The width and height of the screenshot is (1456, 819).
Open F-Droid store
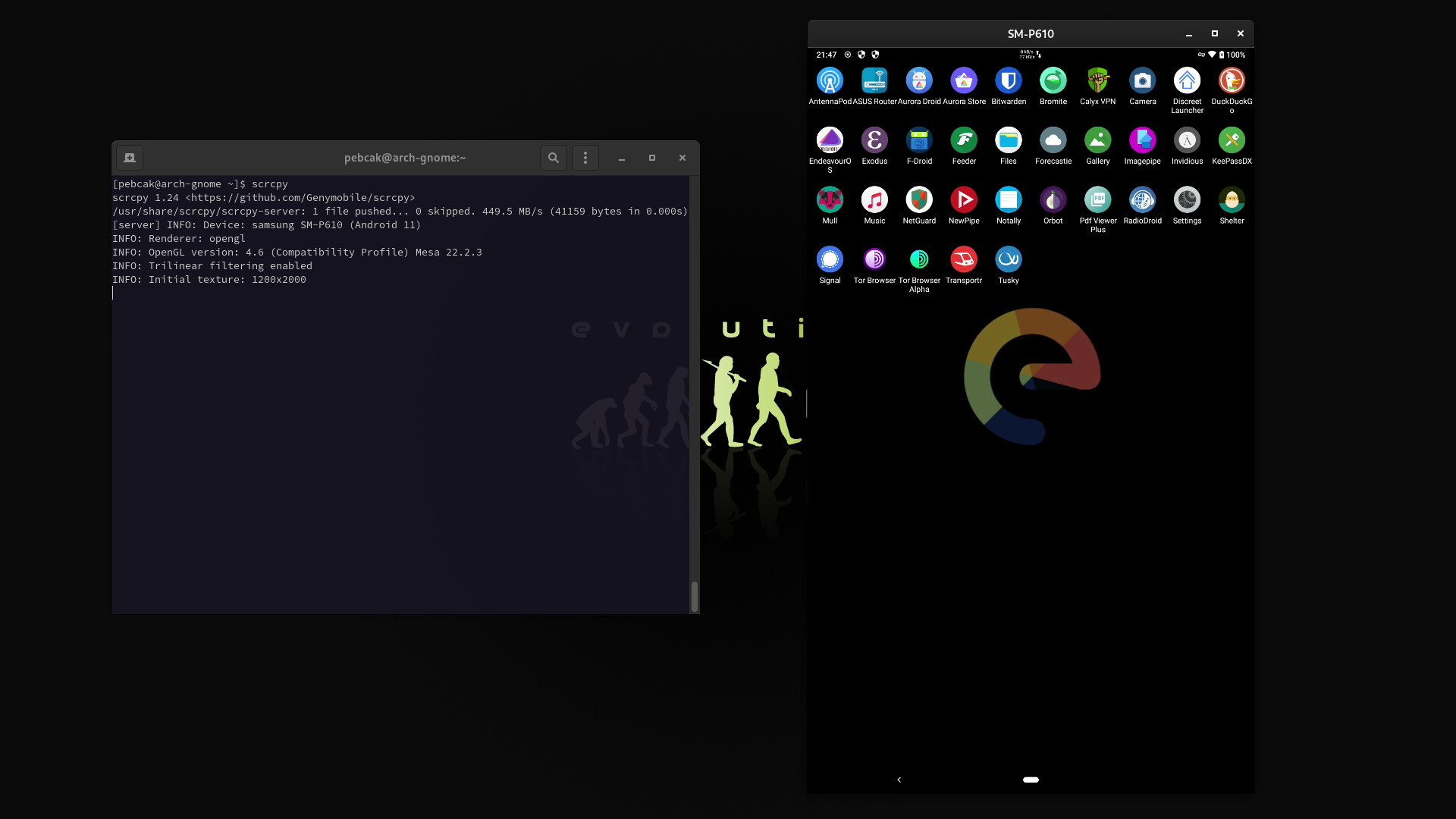click(919, 140)
